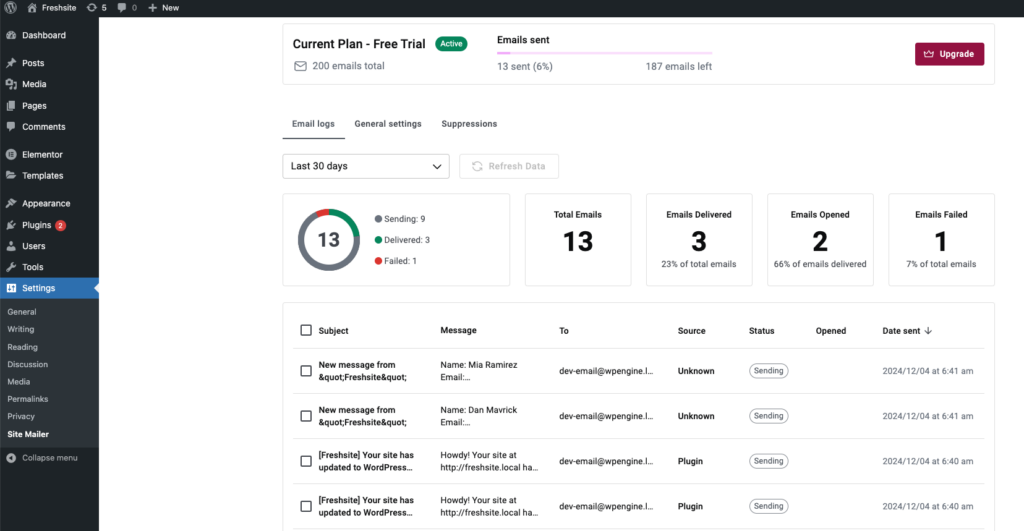Click the WordPress logo icon in admin bar

click(11, 8)
